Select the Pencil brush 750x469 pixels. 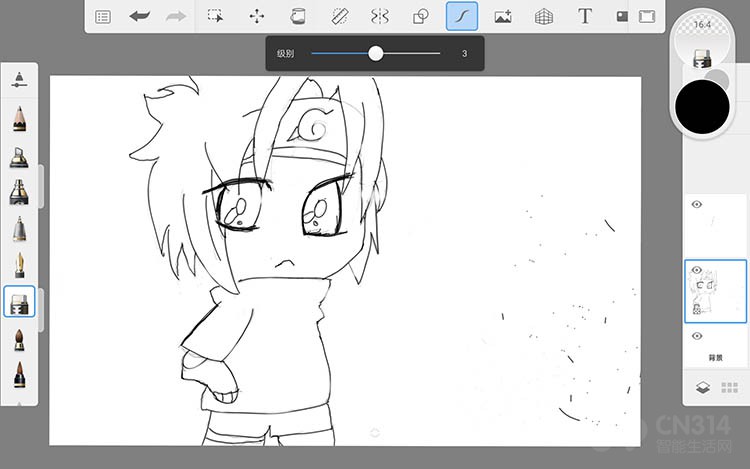tap(19, 119)
